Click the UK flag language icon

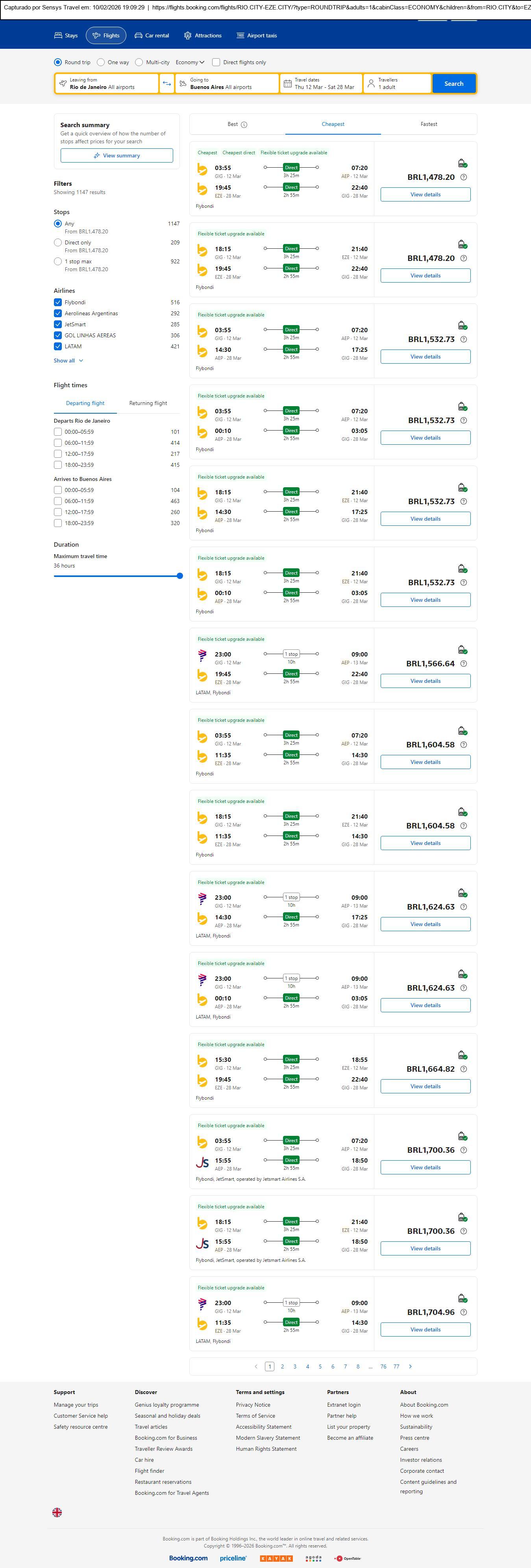(57, 1512)
